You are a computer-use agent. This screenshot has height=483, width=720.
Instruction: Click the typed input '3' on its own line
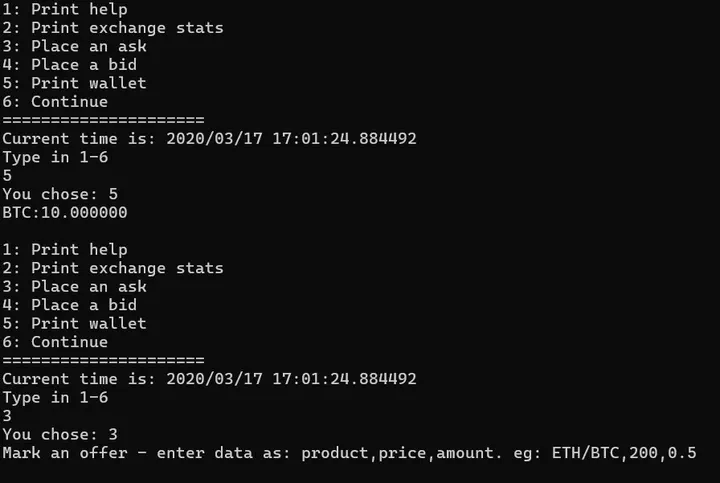tap(7, 416)
